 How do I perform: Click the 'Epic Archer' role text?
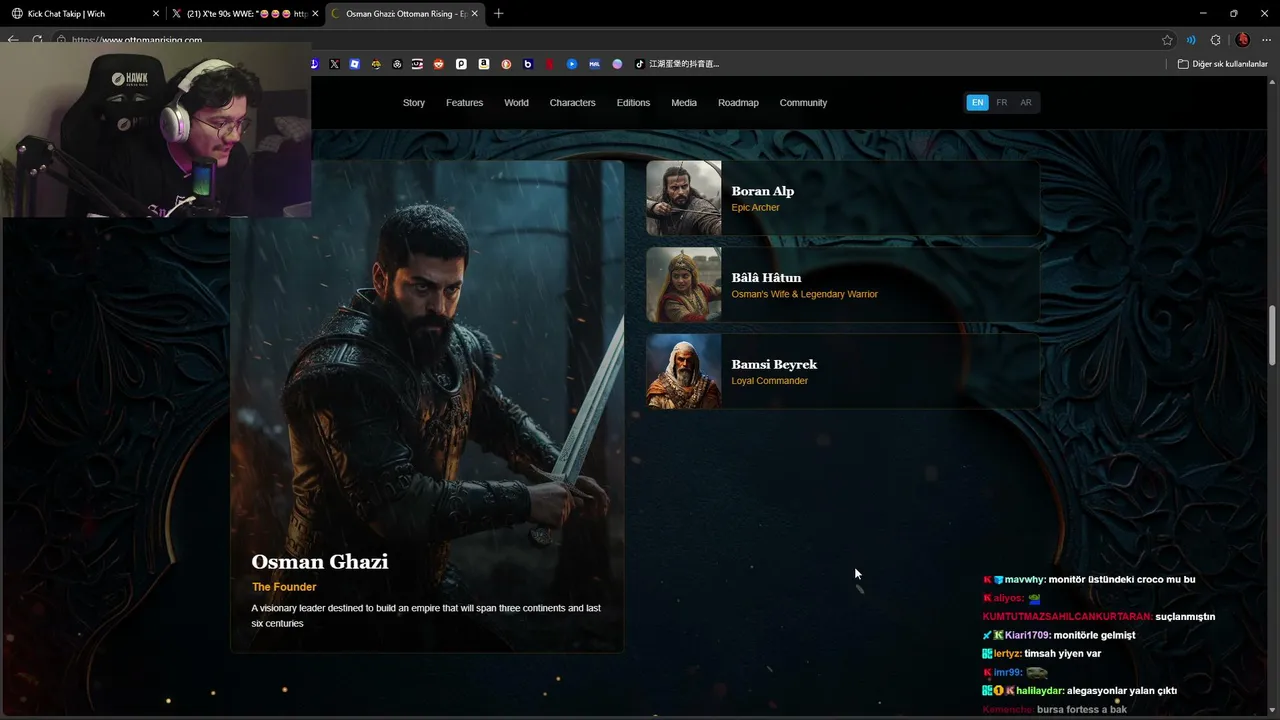tap(755, 208)
